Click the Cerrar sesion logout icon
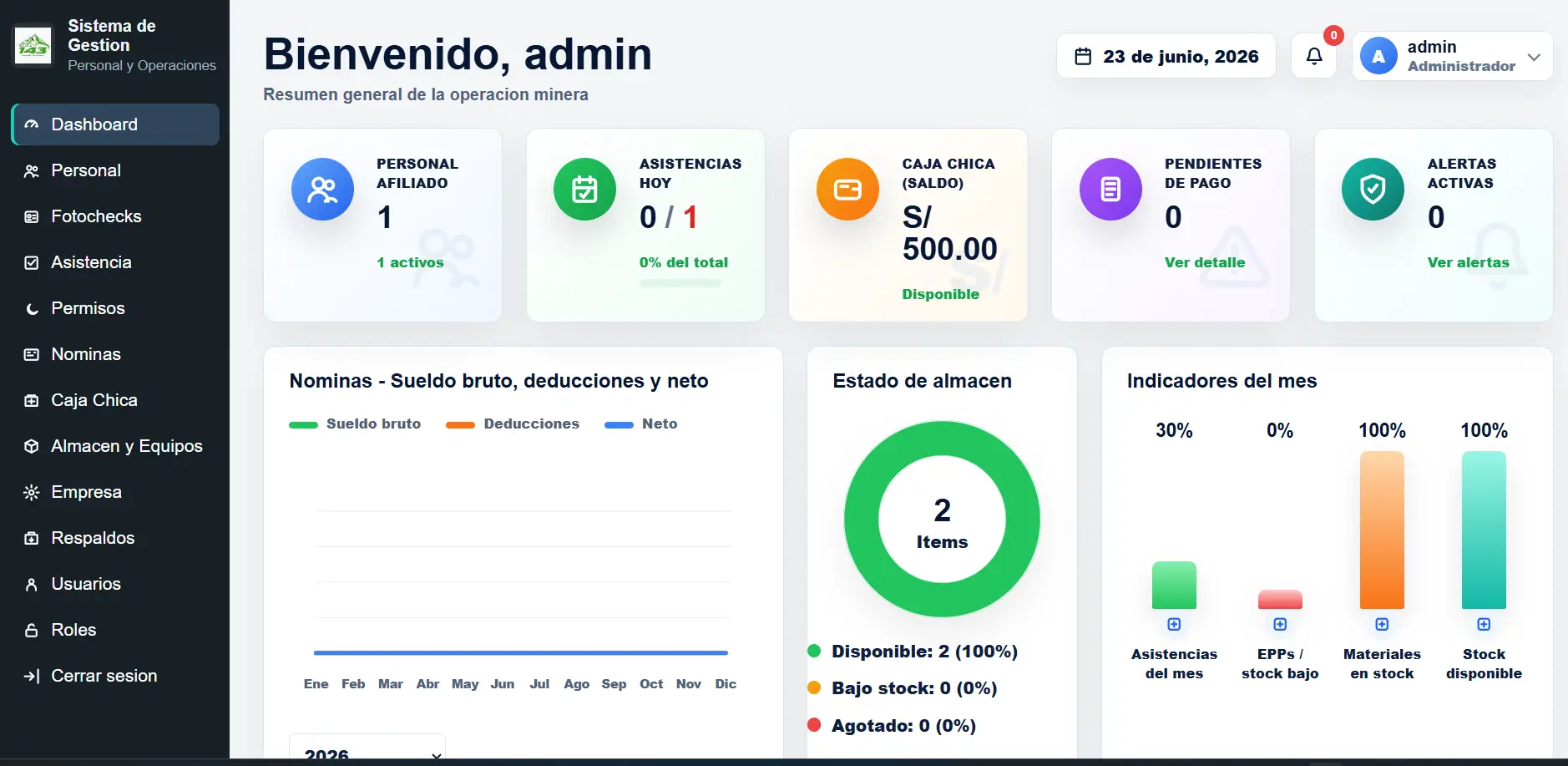 pyautogui.click(x=32, y=676)
